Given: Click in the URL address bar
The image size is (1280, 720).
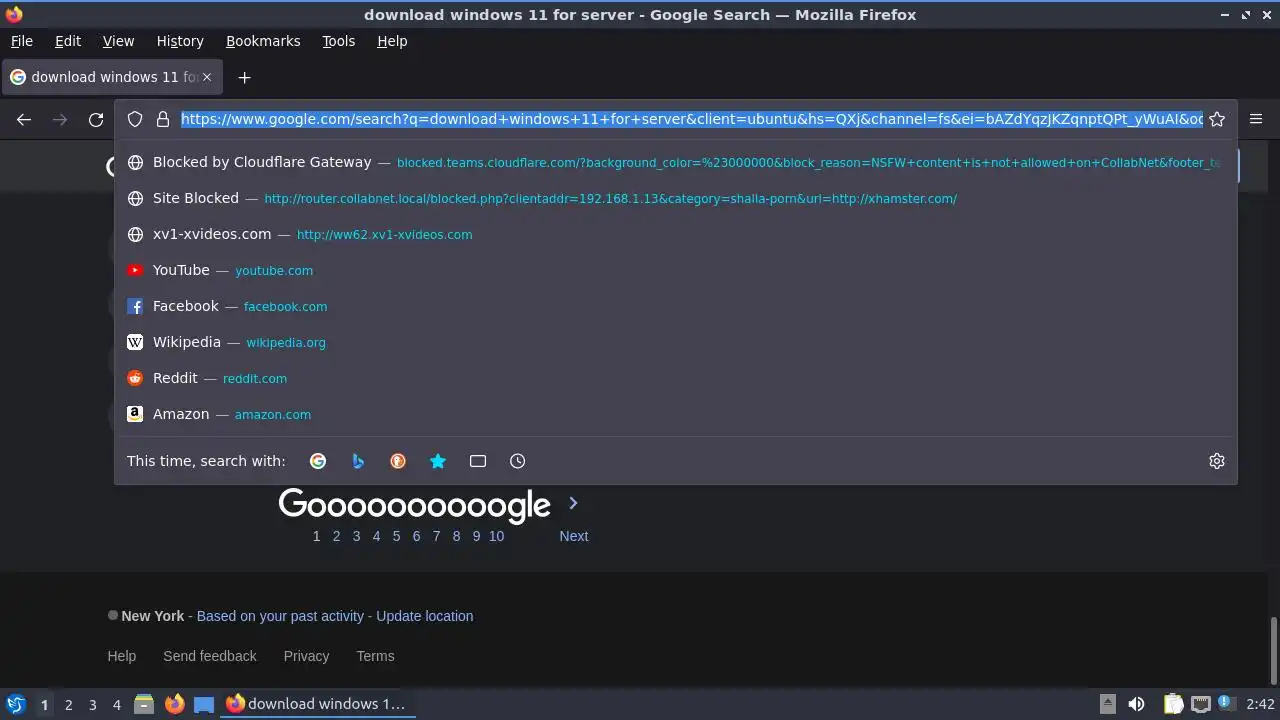Looking at the screenshot, I should (691, 119).
